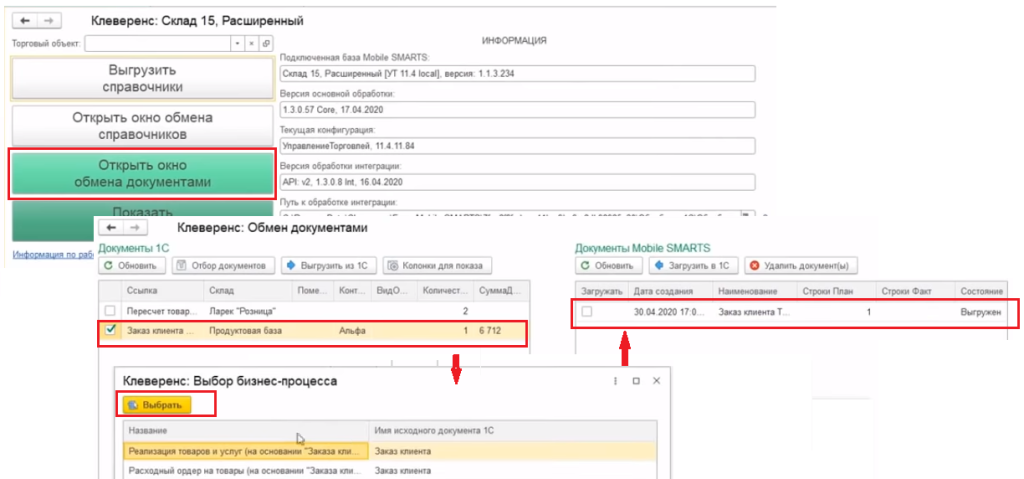Open the Информация по работе link
Image resolution: width=1024 pixels, height=479 pixels.
(54, 255)
